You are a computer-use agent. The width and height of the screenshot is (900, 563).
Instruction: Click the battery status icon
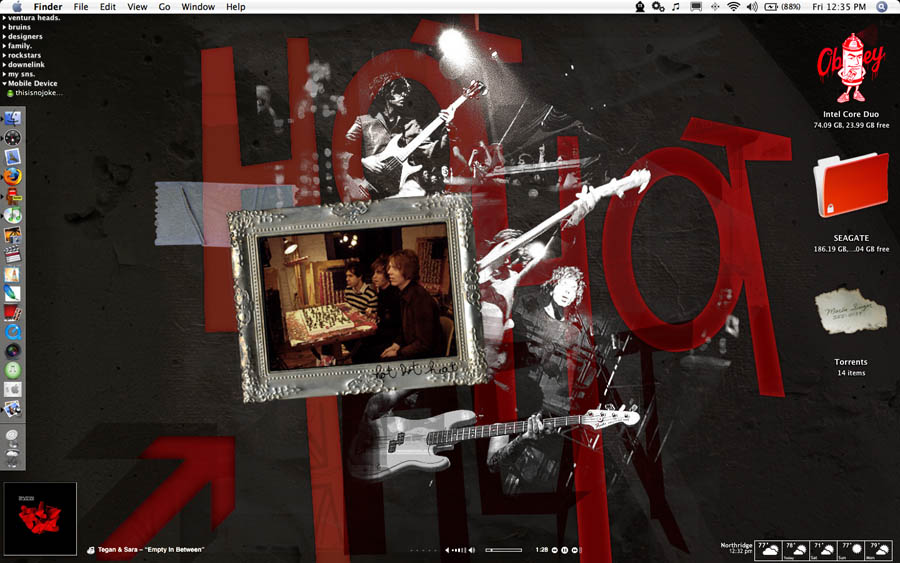pos(771,7)
